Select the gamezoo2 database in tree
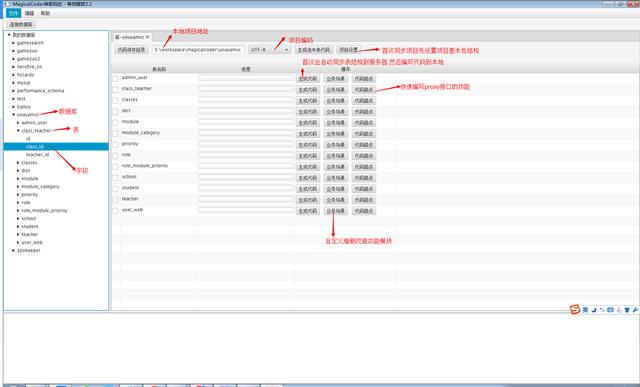This screenshot has height=387, width=640. [x=29, y=59]
